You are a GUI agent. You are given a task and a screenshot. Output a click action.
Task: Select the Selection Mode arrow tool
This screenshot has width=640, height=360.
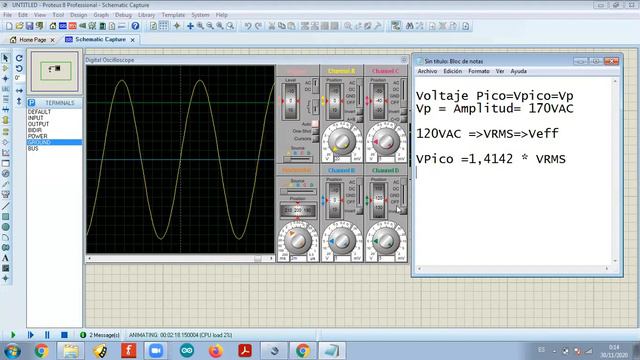pos(5,58)
